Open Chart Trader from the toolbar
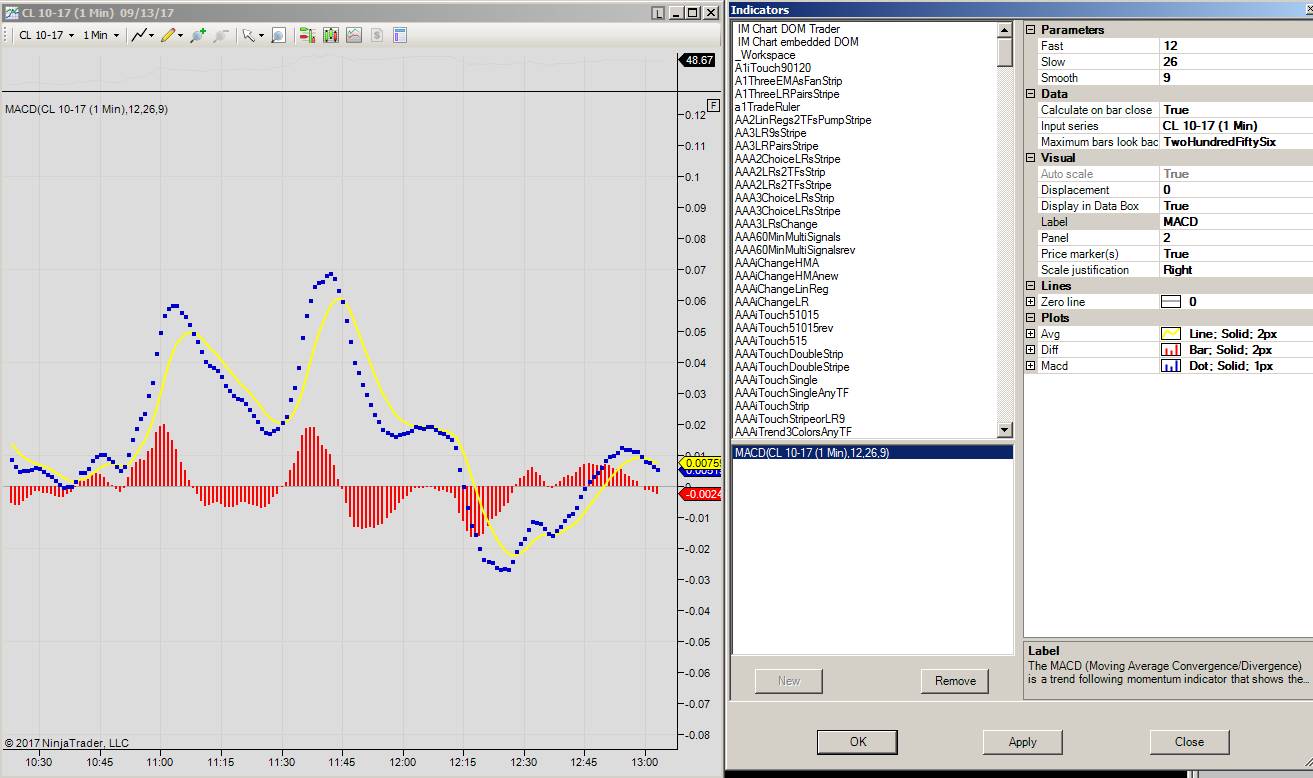The height and width of the screenshot is (778, 1313). click(306, 35)
